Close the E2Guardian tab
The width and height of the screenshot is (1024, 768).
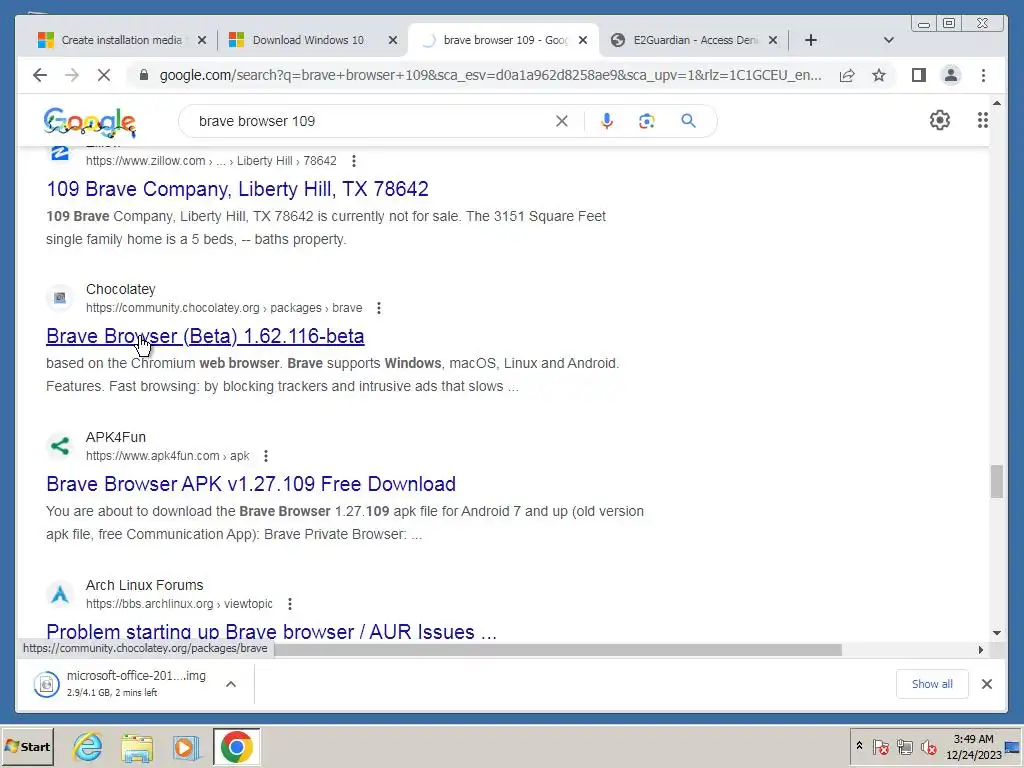pyautogui.click(x=773, y=40)
